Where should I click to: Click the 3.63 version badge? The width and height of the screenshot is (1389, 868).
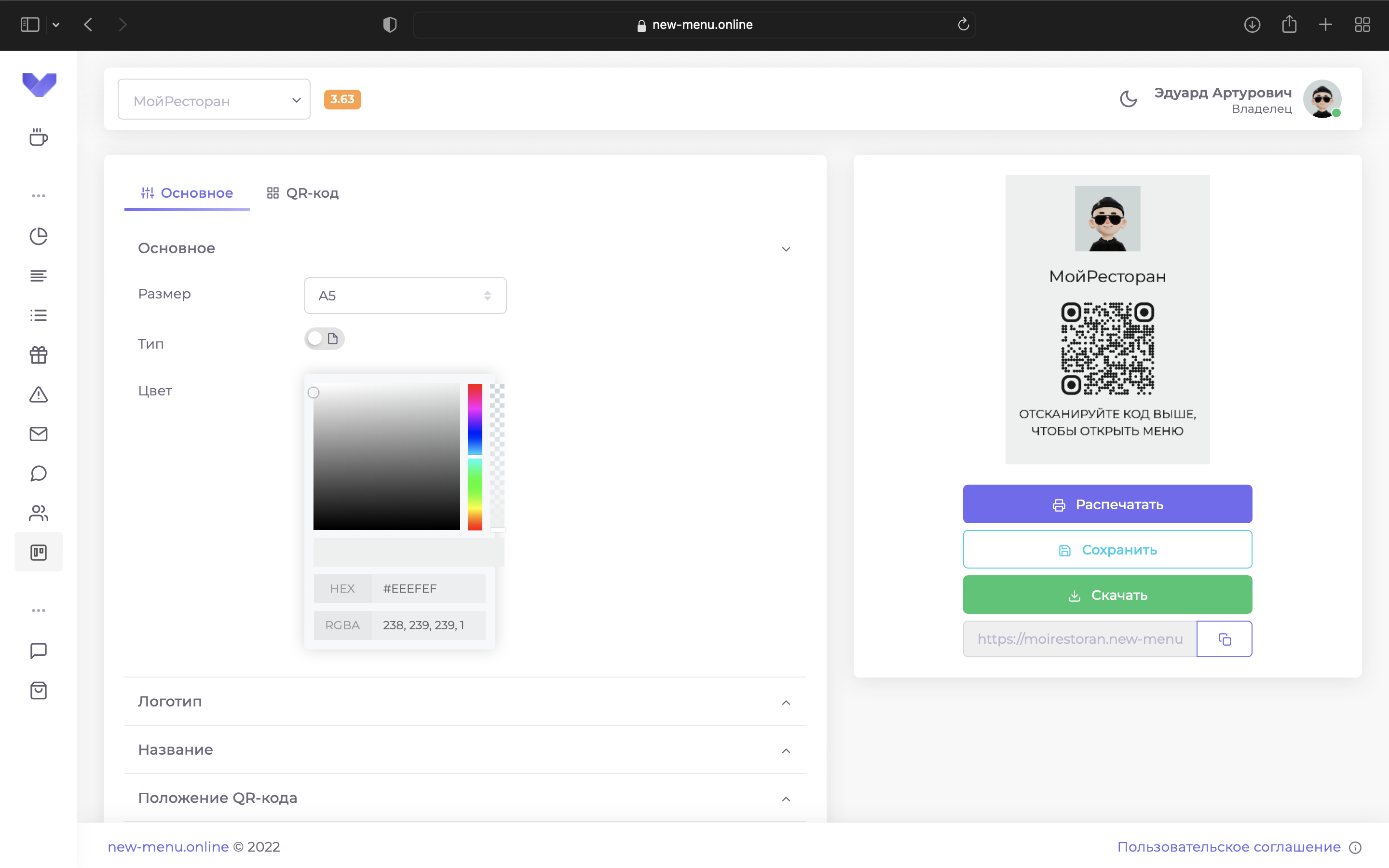[342, 99]
